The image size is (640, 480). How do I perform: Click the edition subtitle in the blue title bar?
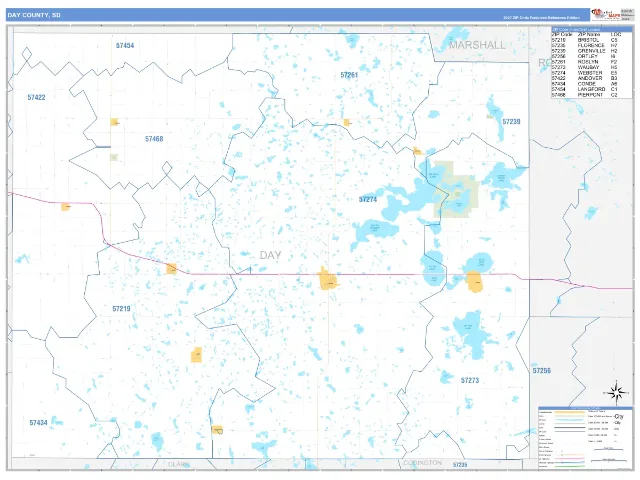(x=541, y=18)
